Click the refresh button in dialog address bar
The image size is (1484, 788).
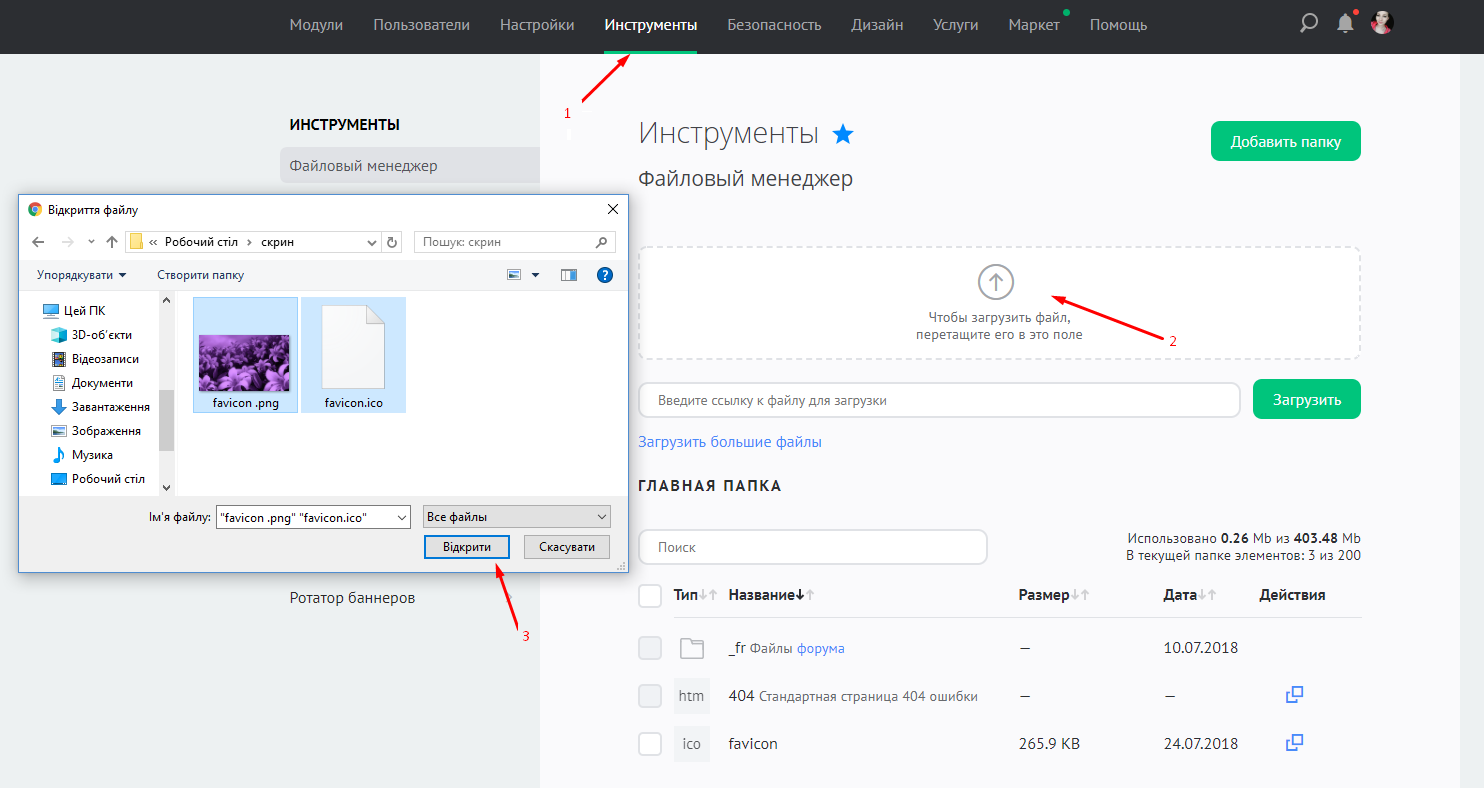392,242
